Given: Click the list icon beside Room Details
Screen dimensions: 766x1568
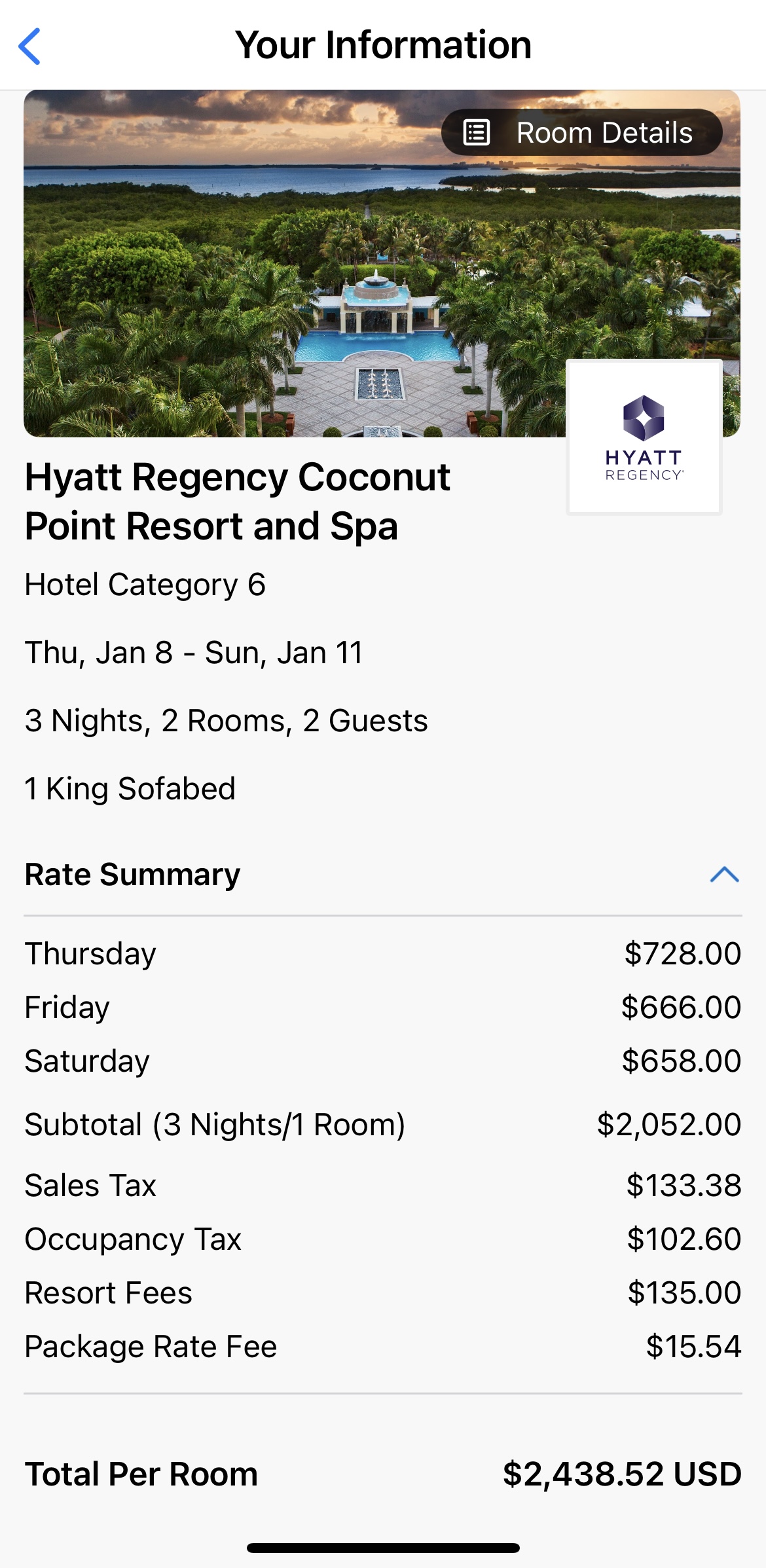Looking at the screenshot, I should point(476,132).
